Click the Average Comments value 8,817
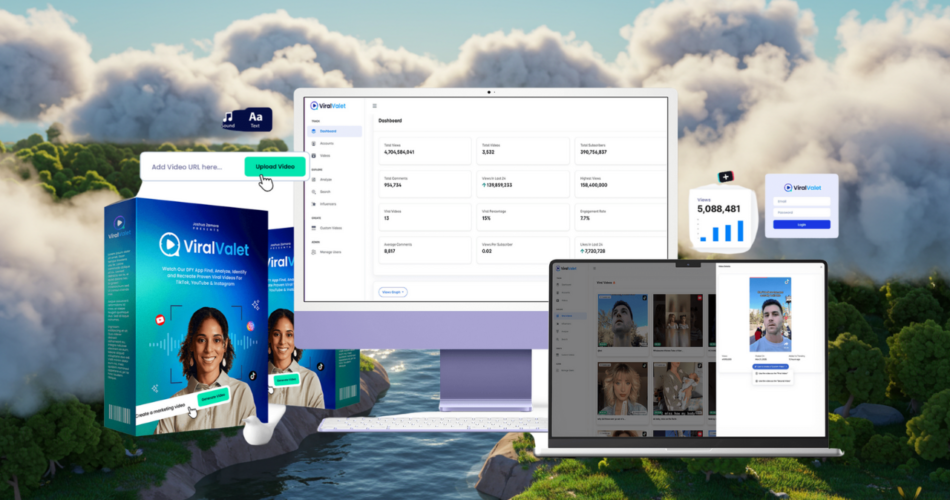Image resolution: width=950 pixels, height=500 pixels. pyautogui.click(x=390, y=251)
